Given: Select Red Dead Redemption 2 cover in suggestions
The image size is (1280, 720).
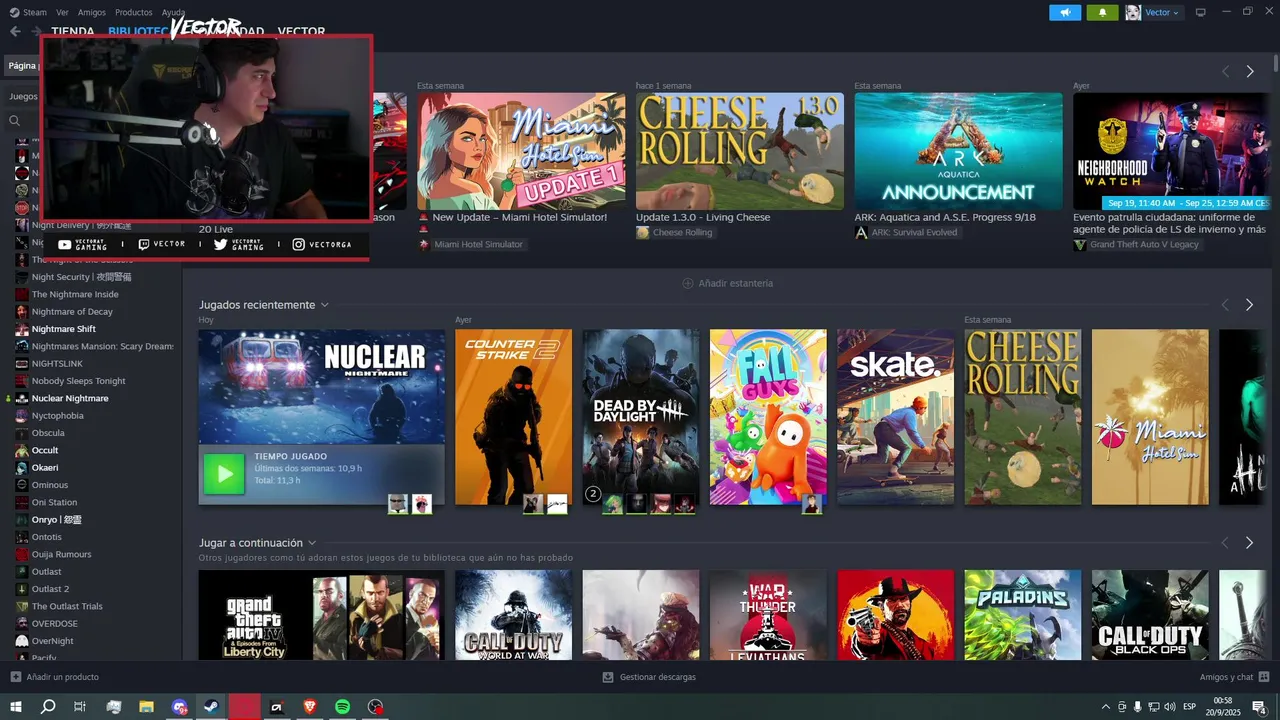Looking at the screenshot, I should point(895,615).
